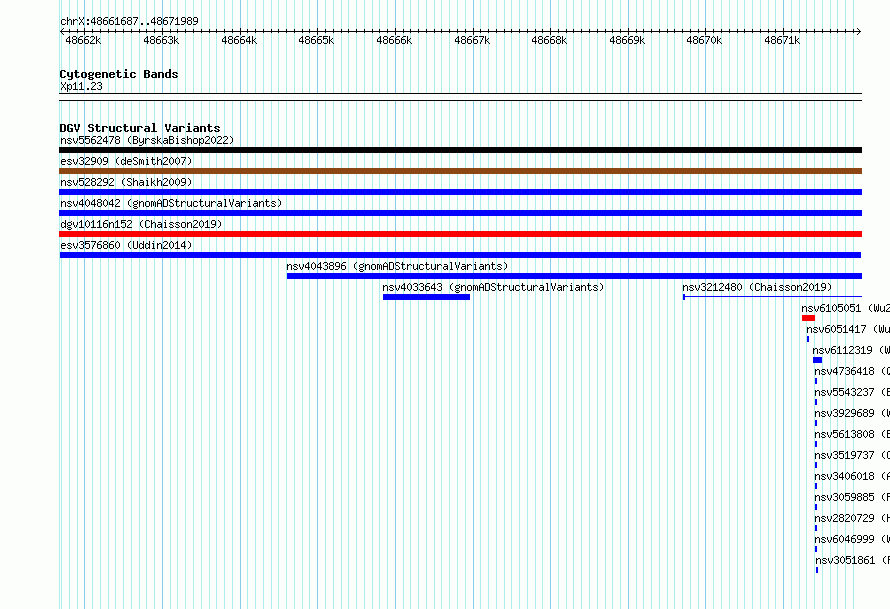Screen dimensions: 890x609
Task: Click the nsv4048042 gnomAD variant bar
Action: pos(460,213)
